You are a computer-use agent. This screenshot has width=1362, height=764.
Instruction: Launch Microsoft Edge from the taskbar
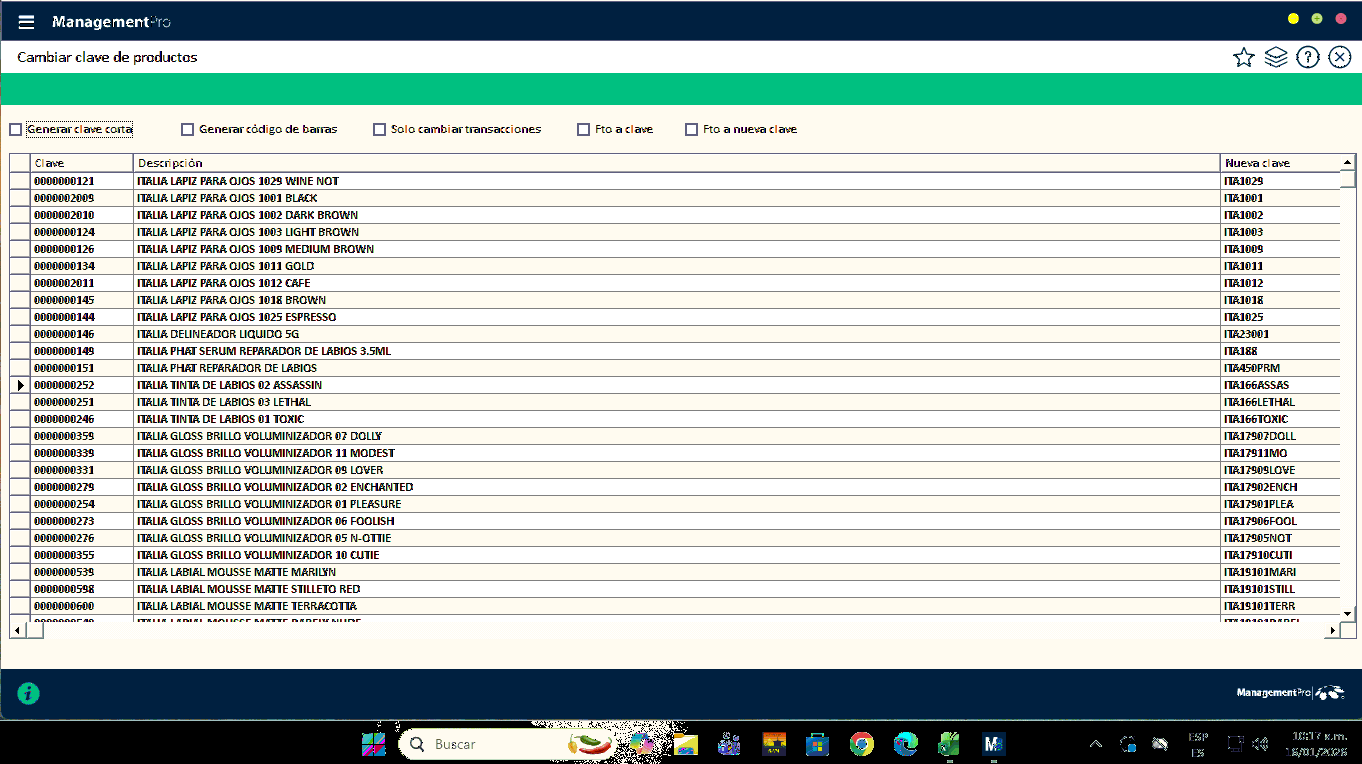(905, 744)
